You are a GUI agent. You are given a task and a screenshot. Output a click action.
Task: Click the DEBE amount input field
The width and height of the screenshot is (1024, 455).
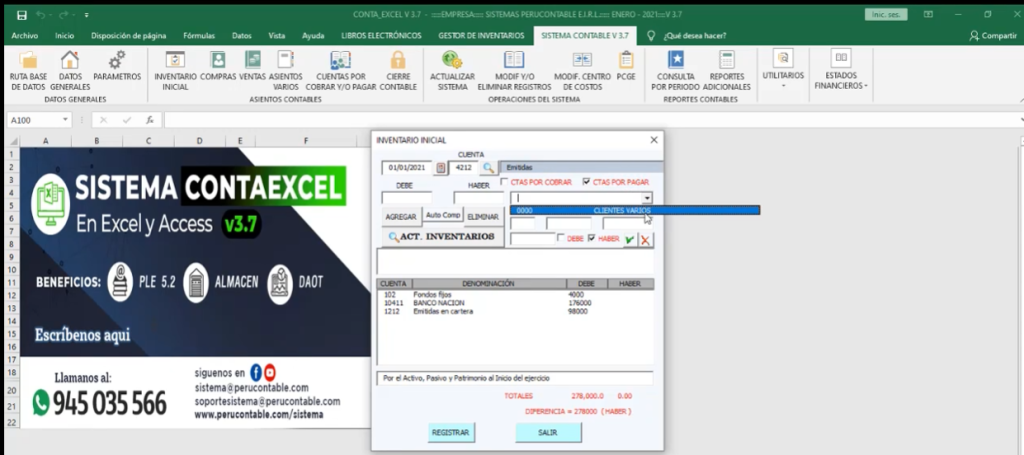click(407, 198)
